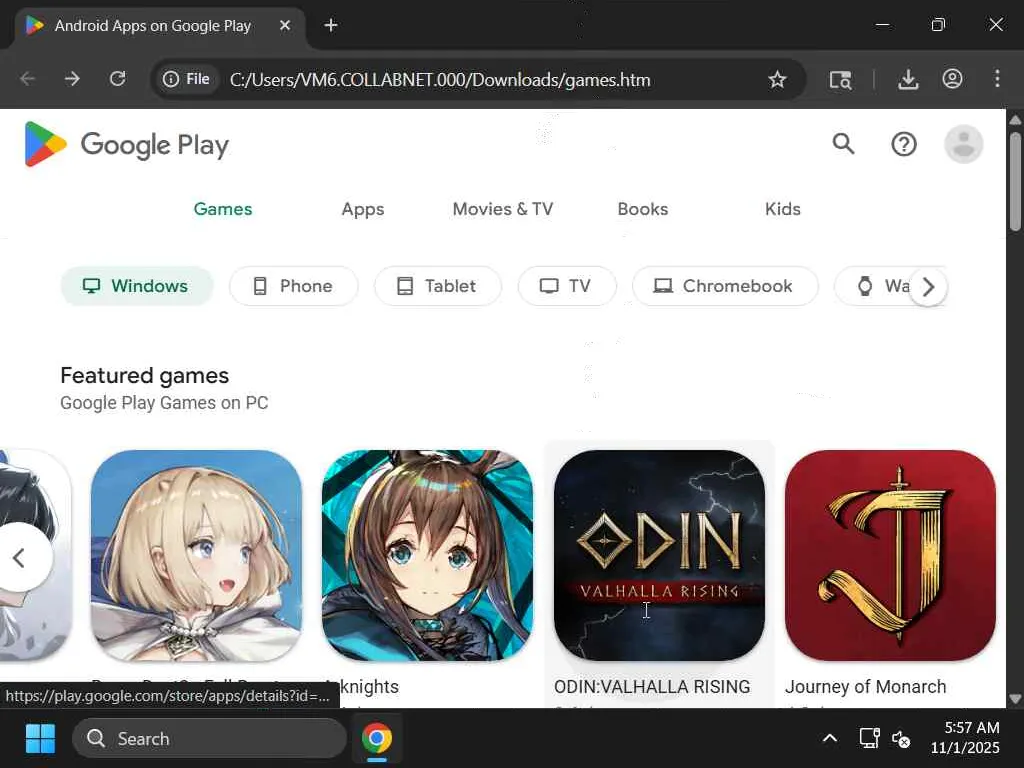Open the Google Play search icon
Image resolution: width=1024 pixels, height=768 pixels.
tap(843, 144)
